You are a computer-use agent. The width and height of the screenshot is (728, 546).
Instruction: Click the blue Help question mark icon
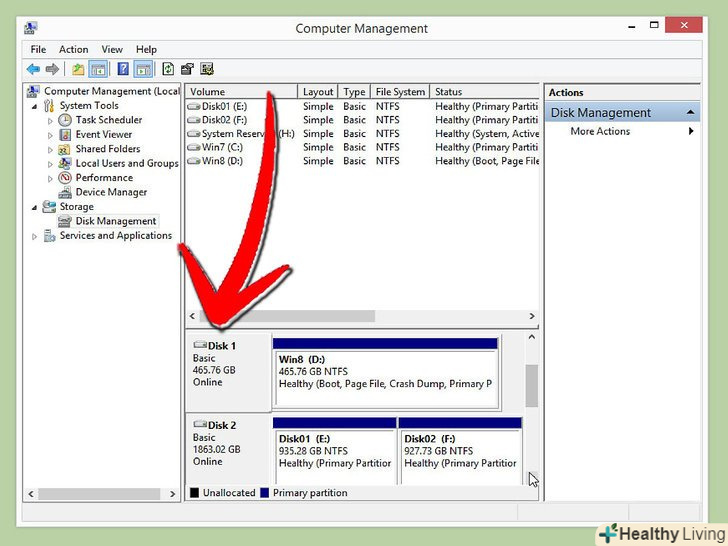click(x=123, y=69)
